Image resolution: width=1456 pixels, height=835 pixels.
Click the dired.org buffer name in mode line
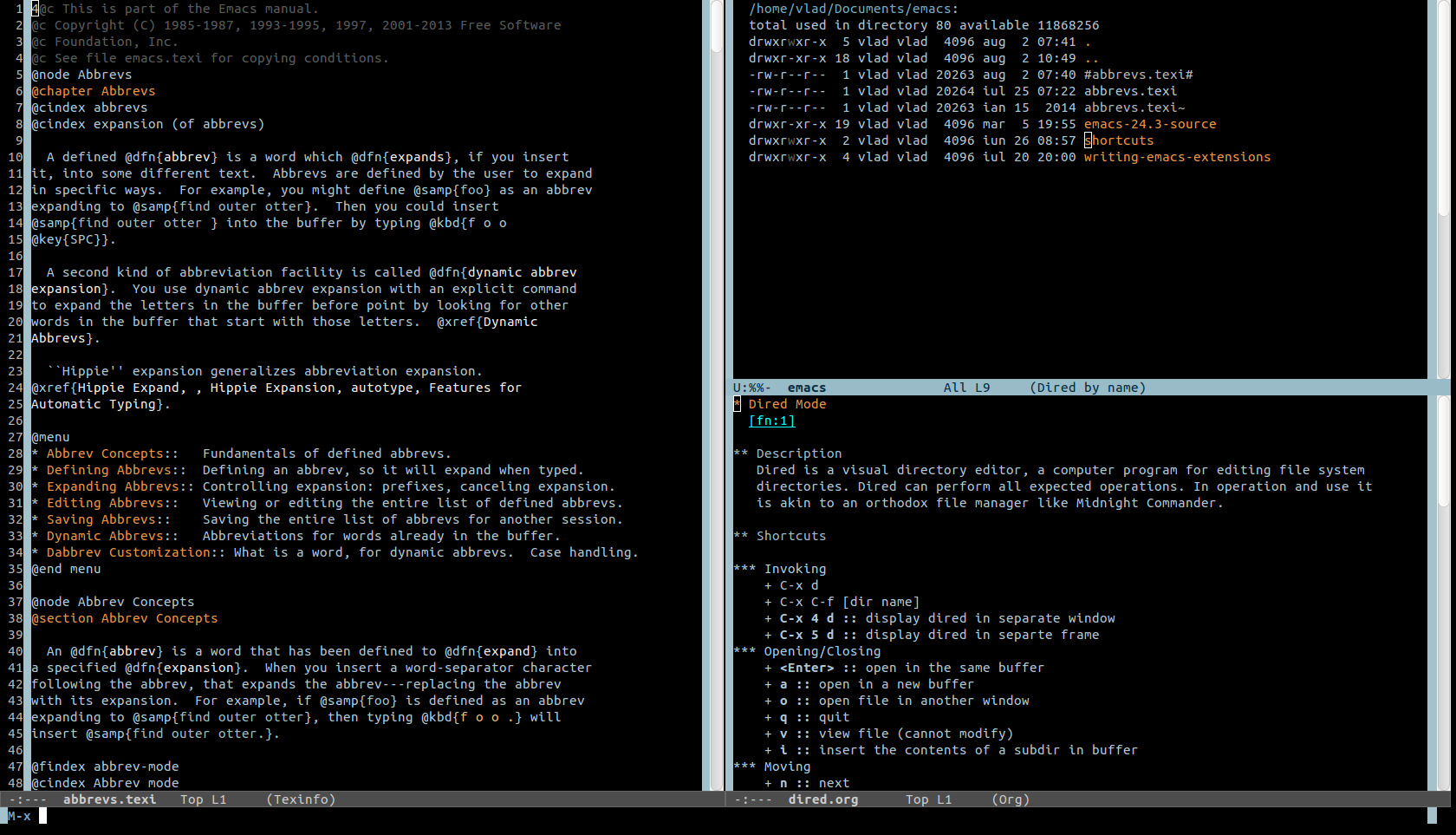click(823, 799)
